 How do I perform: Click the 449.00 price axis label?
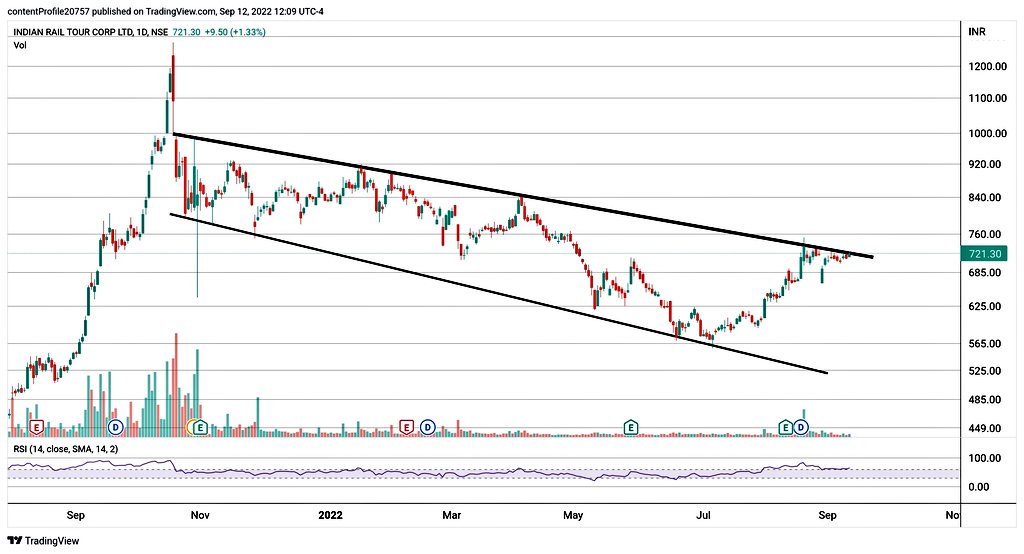click(985, 429)
